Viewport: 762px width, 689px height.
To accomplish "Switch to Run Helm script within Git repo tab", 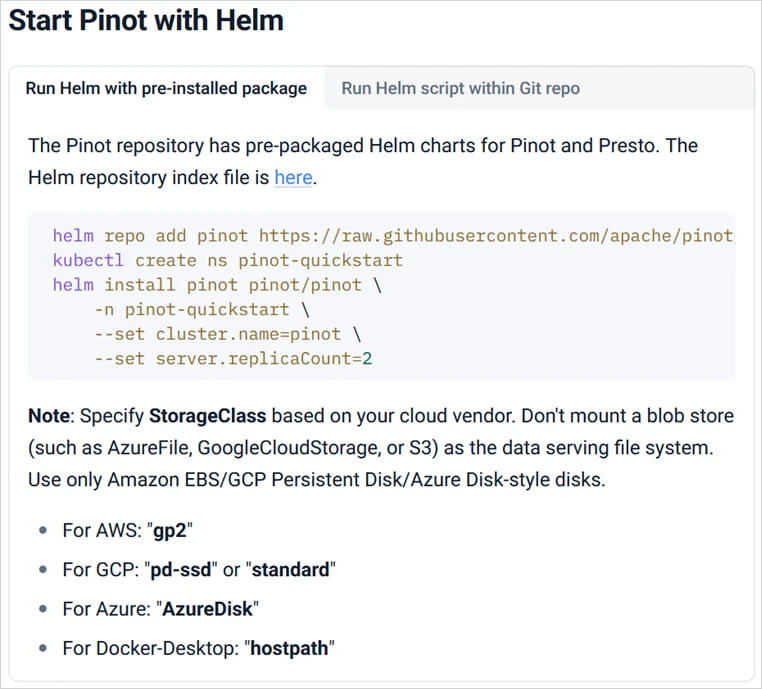I will pyautogui.click(x=460, y=88).
